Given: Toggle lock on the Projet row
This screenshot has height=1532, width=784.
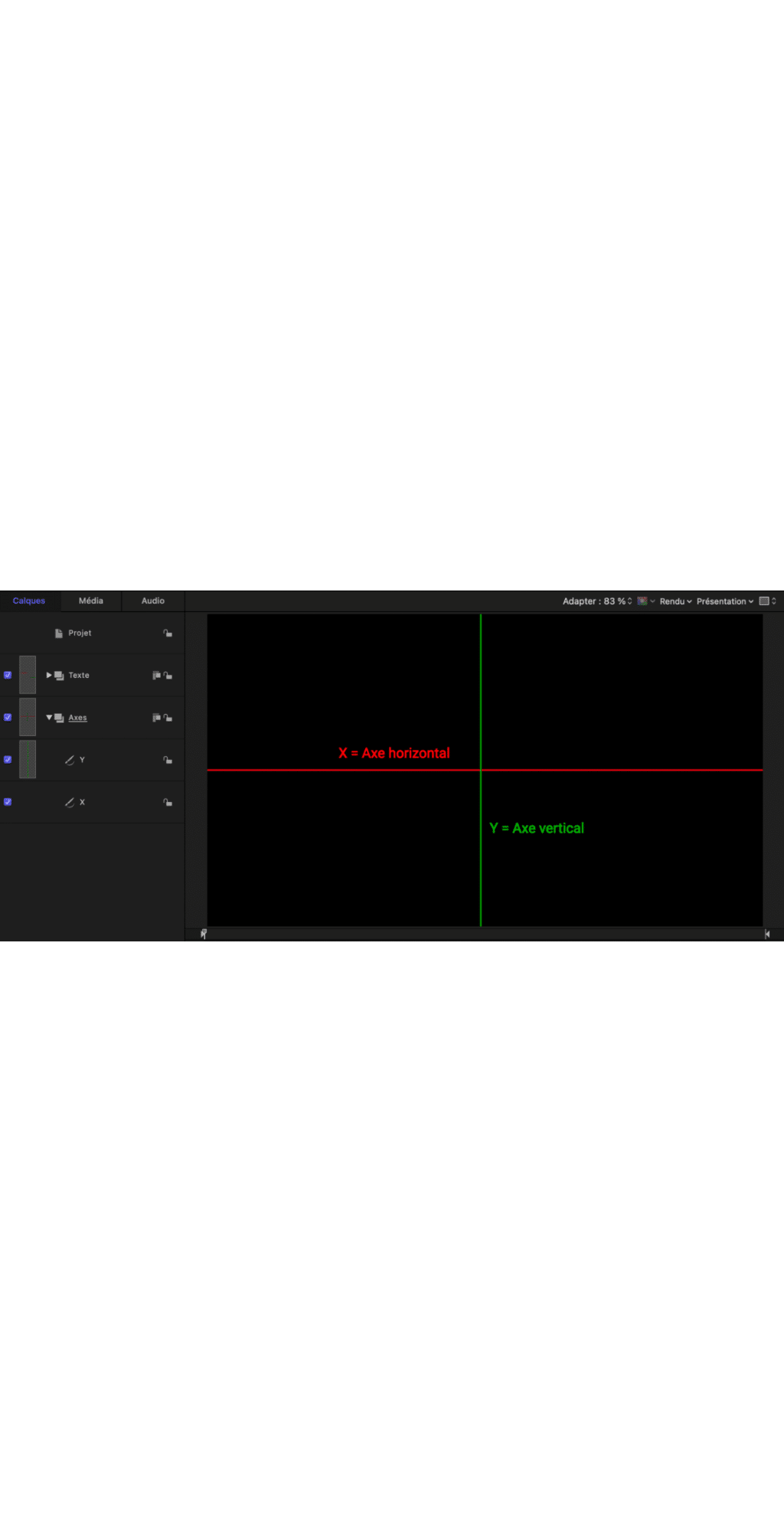Looking at the screenshot, I should 168,633.
